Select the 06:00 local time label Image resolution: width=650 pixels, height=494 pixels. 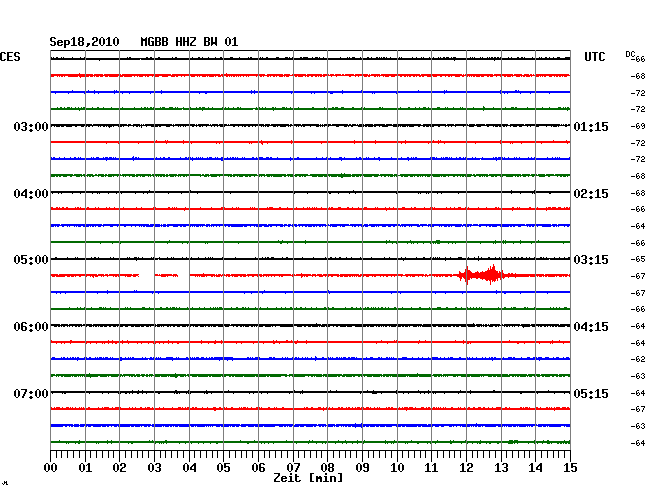pos(31,327)
